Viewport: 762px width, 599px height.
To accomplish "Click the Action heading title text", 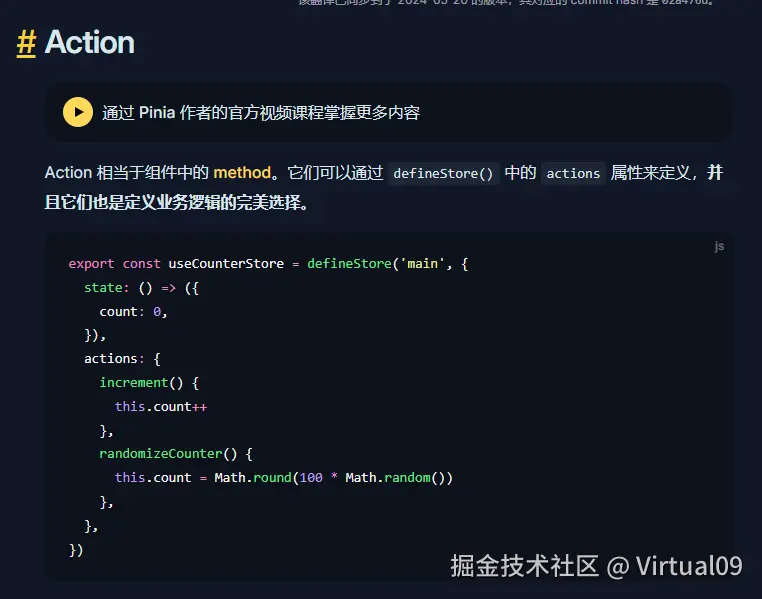I will [x=89, y=42].
